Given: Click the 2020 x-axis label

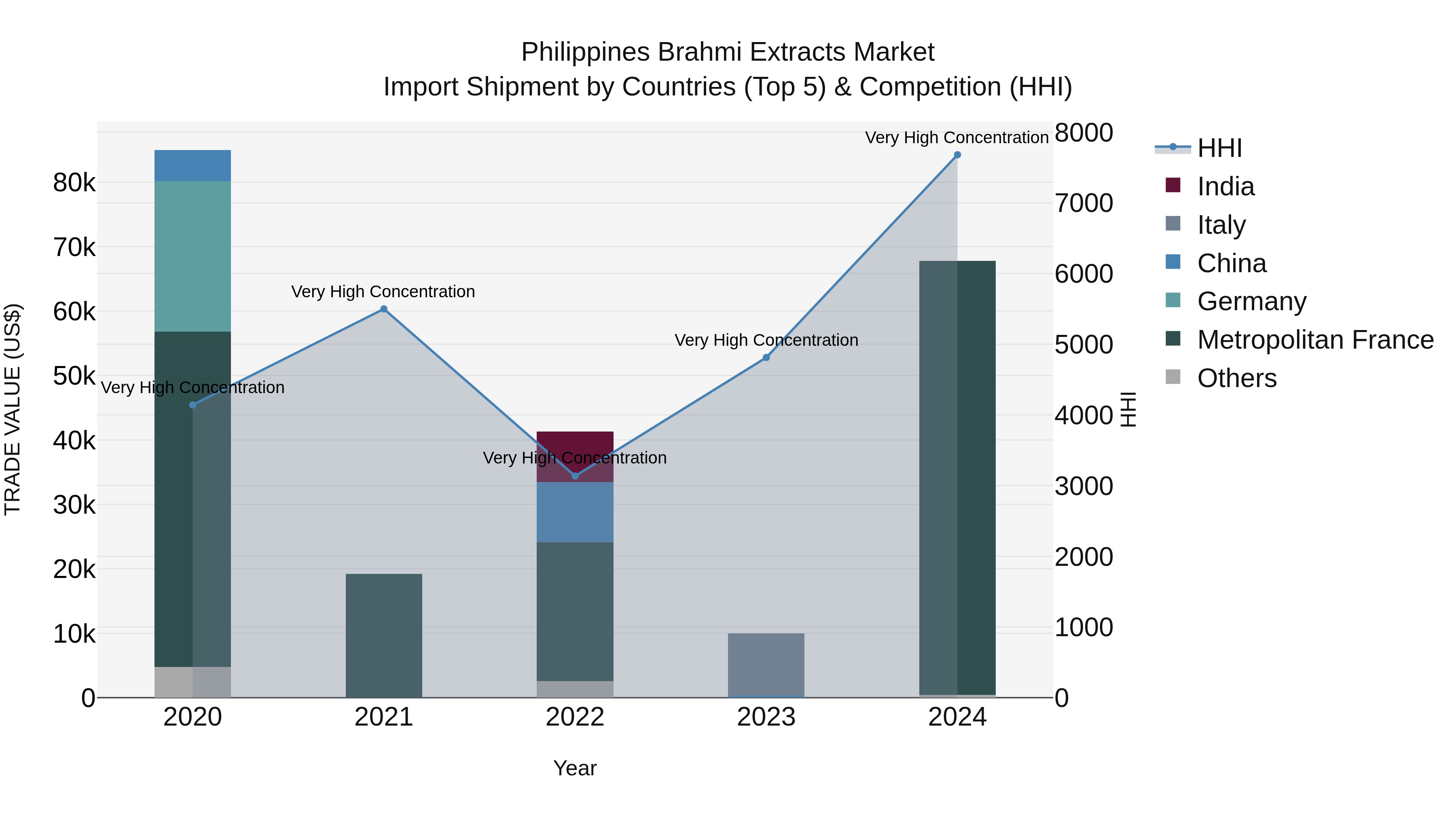Looking at the screenshot, I should (x=193, y=717).
